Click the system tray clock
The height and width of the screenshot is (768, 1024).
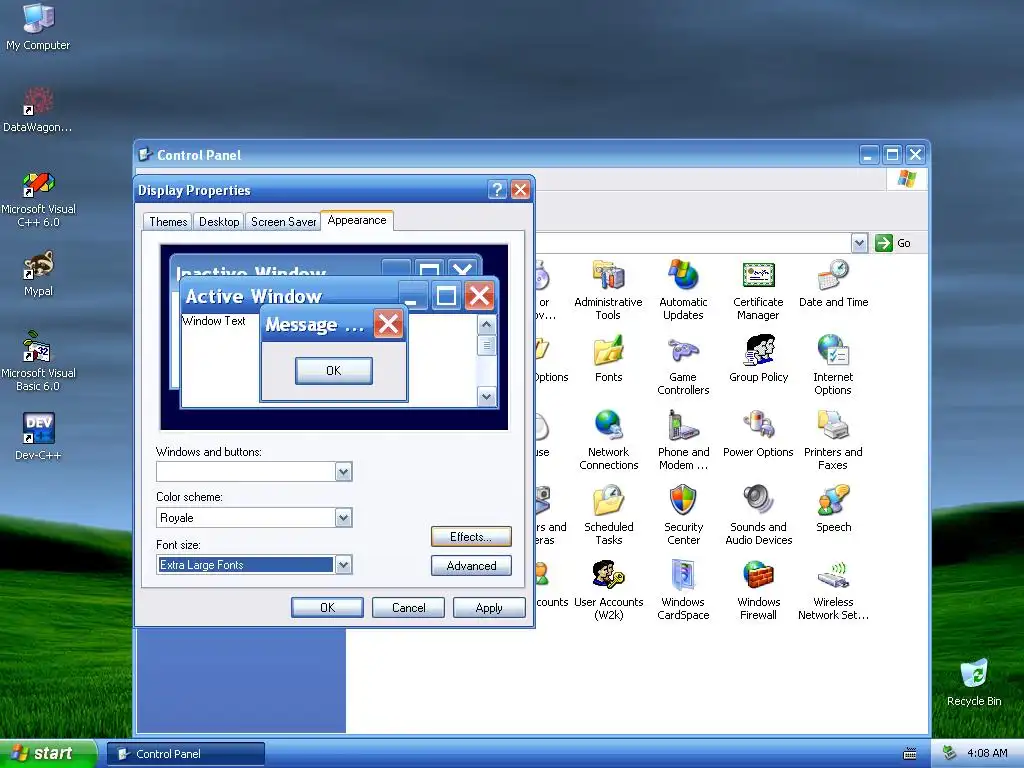pos(987,753)
